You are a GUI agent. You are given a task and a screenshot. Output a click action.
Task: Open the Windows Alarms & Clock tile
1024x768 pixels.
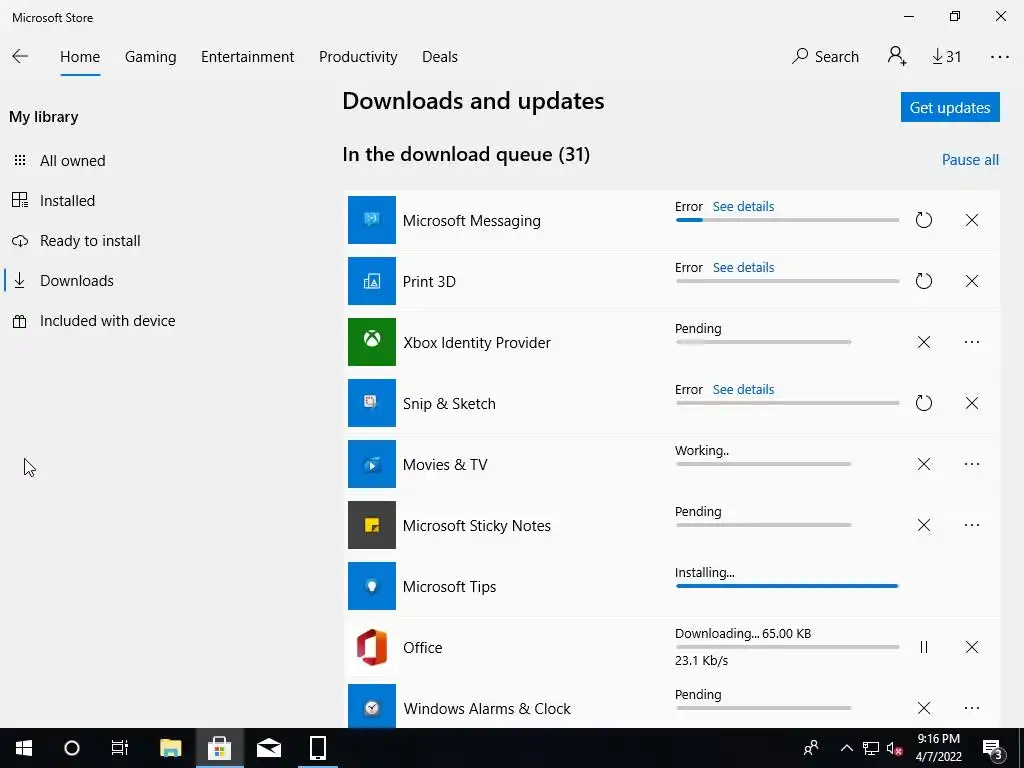[x=372, y=706]
